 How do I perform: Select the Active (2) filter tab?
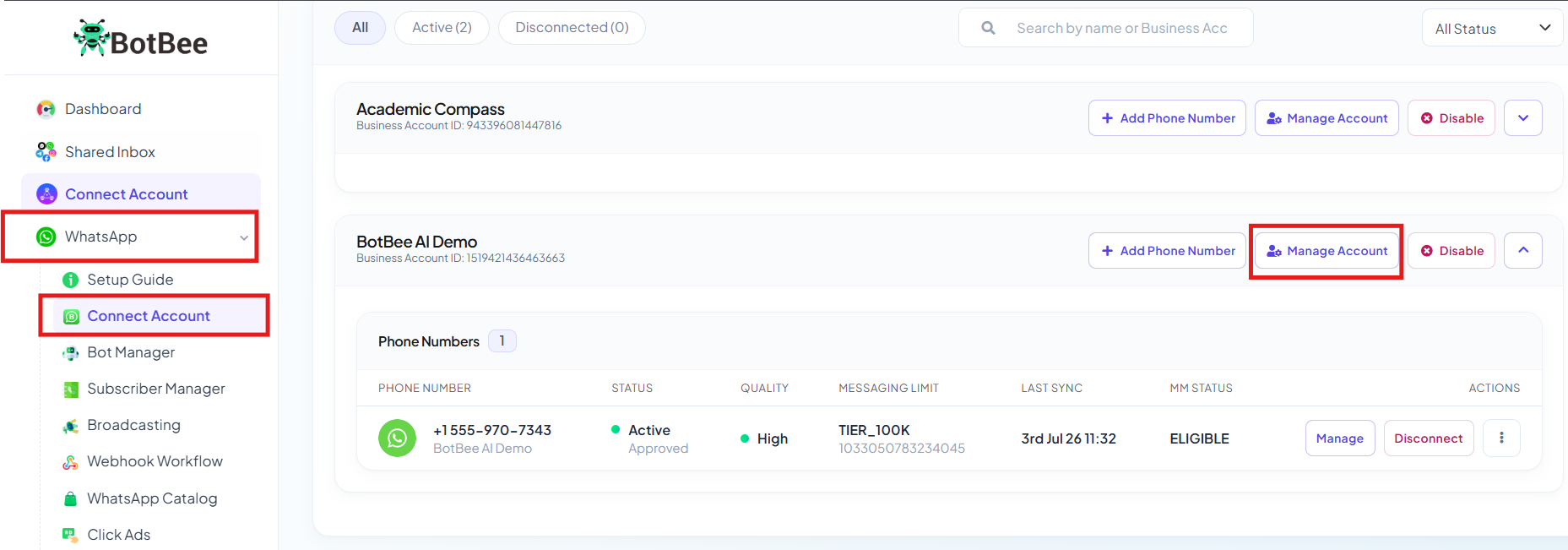click(442, 28)
